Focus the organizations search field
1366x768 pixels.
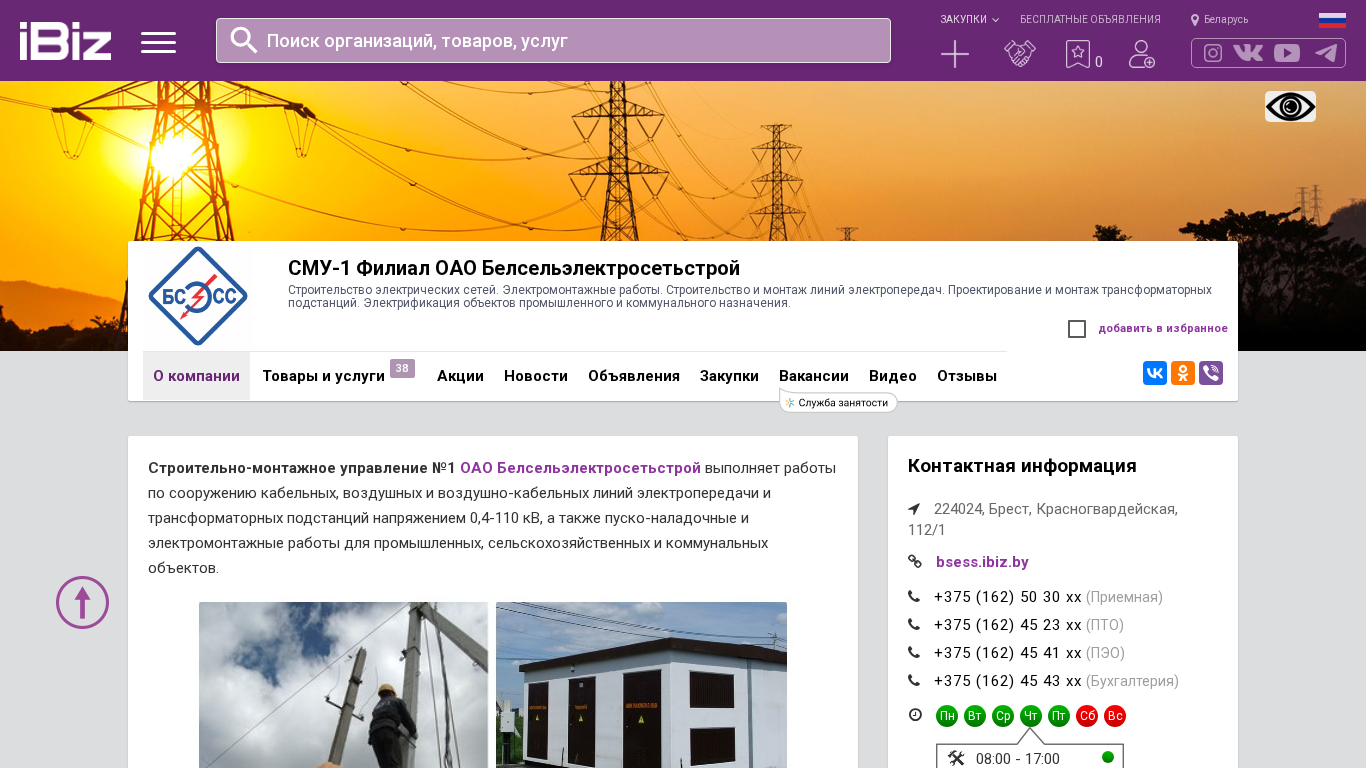pyautogui.click(x=553, y=40)
